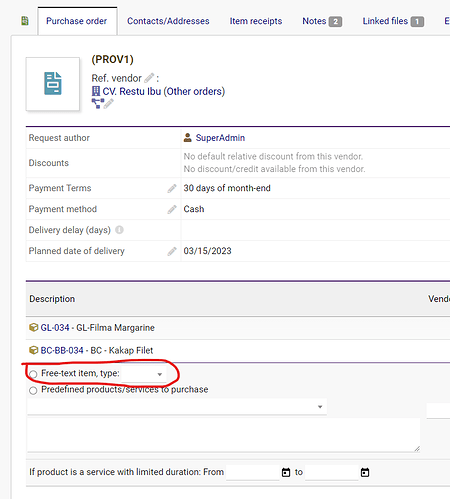Open the 'to' date calendar picker
The height and width of the screenshot is (499, 450).
365,472
